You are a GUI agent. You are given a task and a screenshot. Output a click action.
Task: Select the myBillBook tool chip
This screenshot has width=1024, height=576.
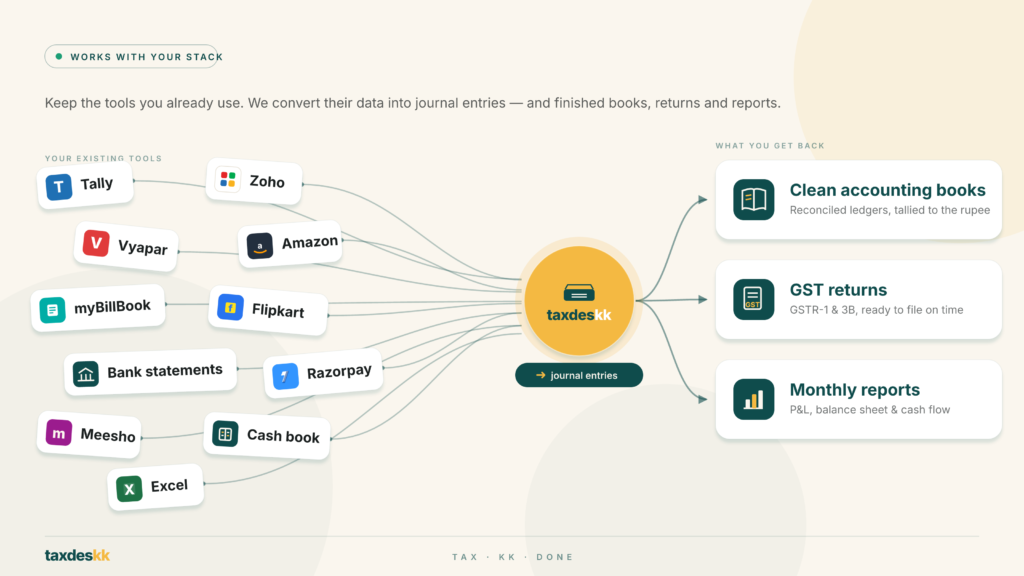98,308
